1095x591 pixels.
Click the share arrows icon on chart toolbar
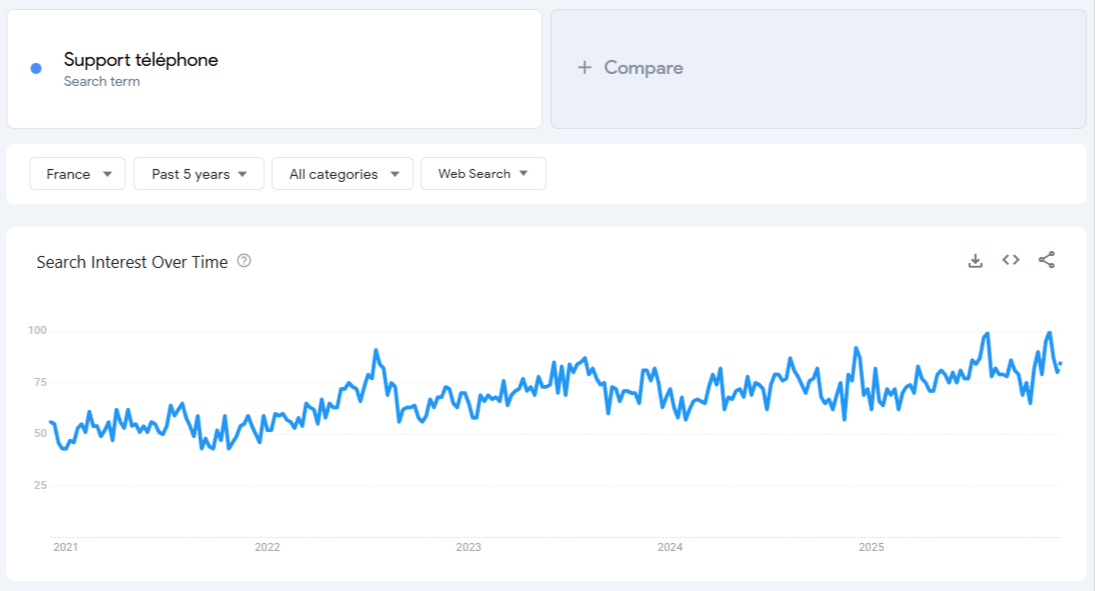(x=1044, y=260)
